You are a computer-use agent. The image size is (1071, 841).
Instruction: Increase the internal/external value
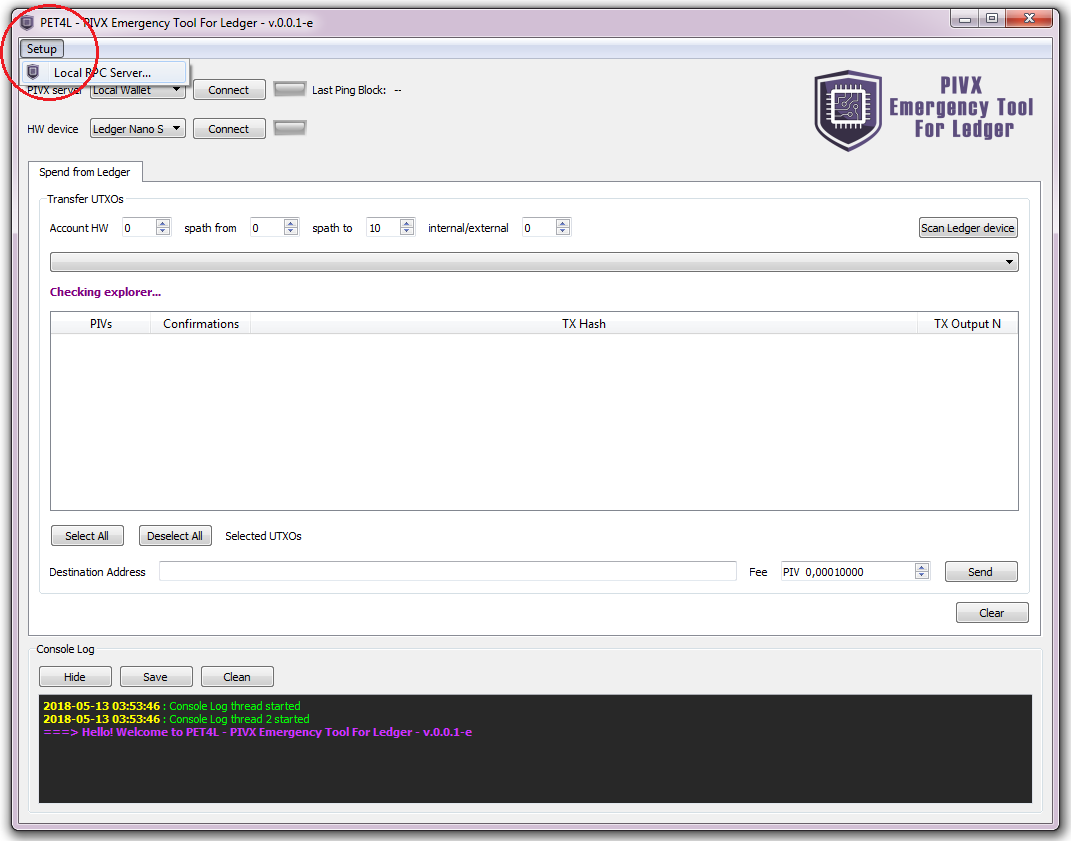[563, 223]
